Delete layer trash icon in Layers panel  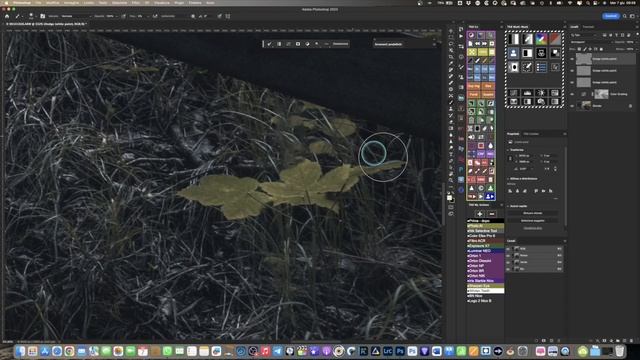[631, 340]
